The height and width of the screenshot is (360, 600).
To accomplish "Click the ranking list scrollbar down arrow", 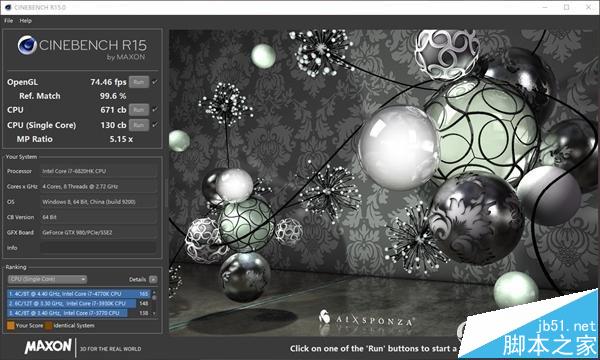I will [x=154, y=314].
